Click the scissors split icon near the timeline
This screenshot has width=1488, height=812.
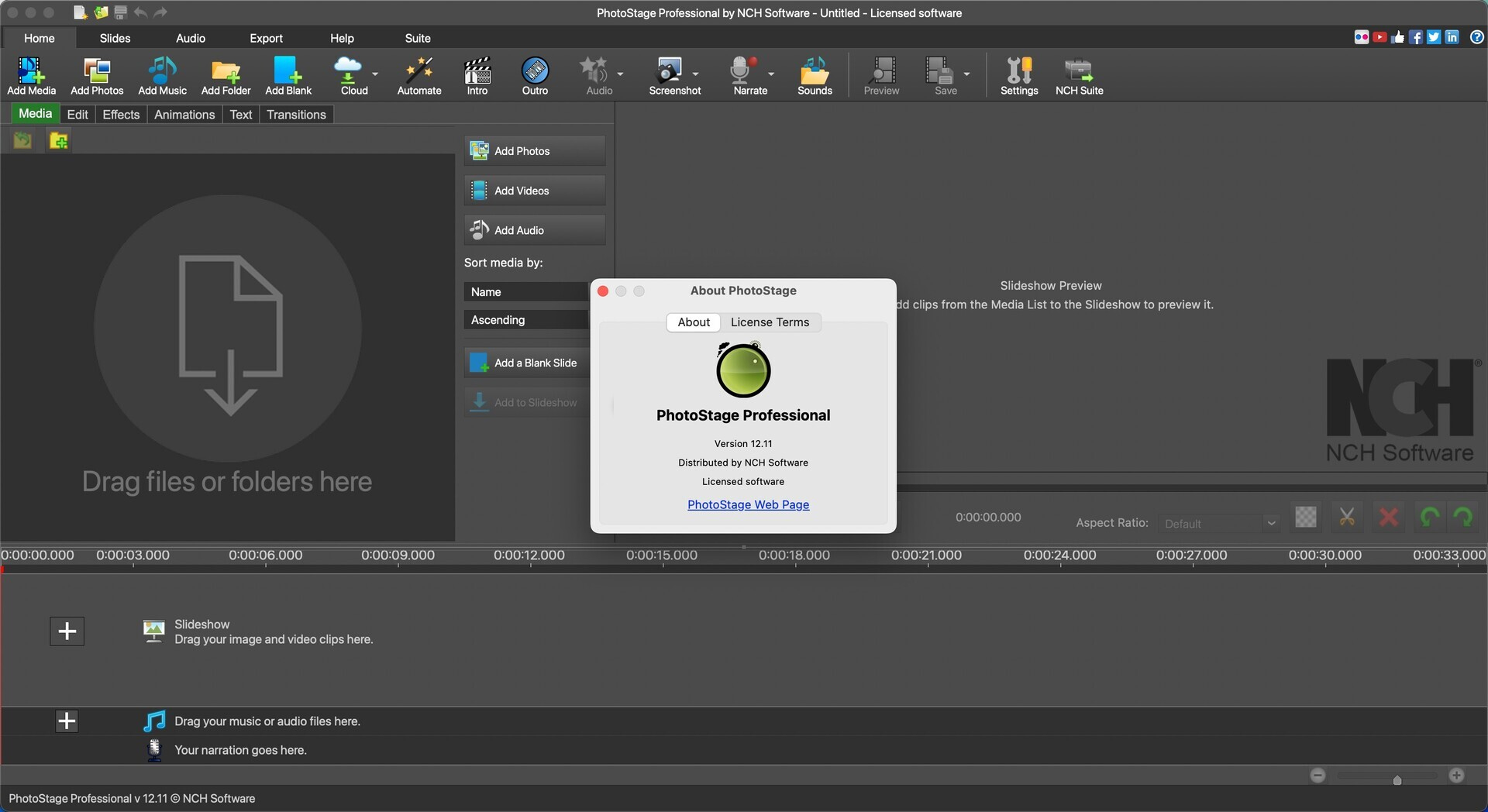(1347, 516)
